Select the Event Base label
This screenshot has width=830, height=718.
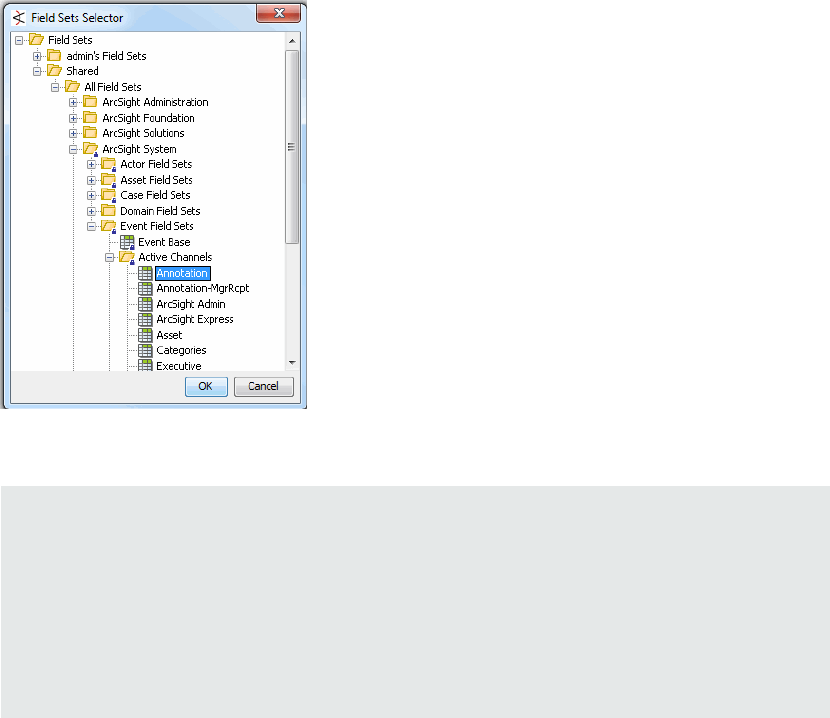pyautogui.click(x=164, y=242)
